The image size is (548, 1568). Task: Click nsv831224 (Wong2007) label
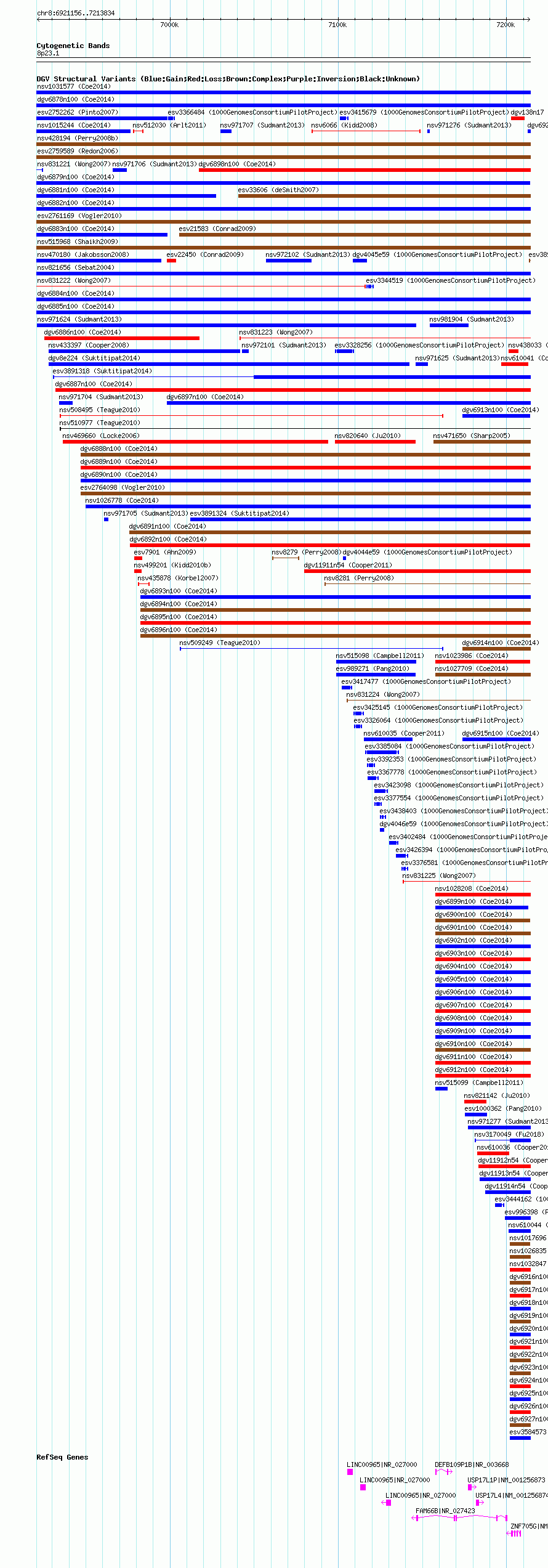(x=383, y=694)
